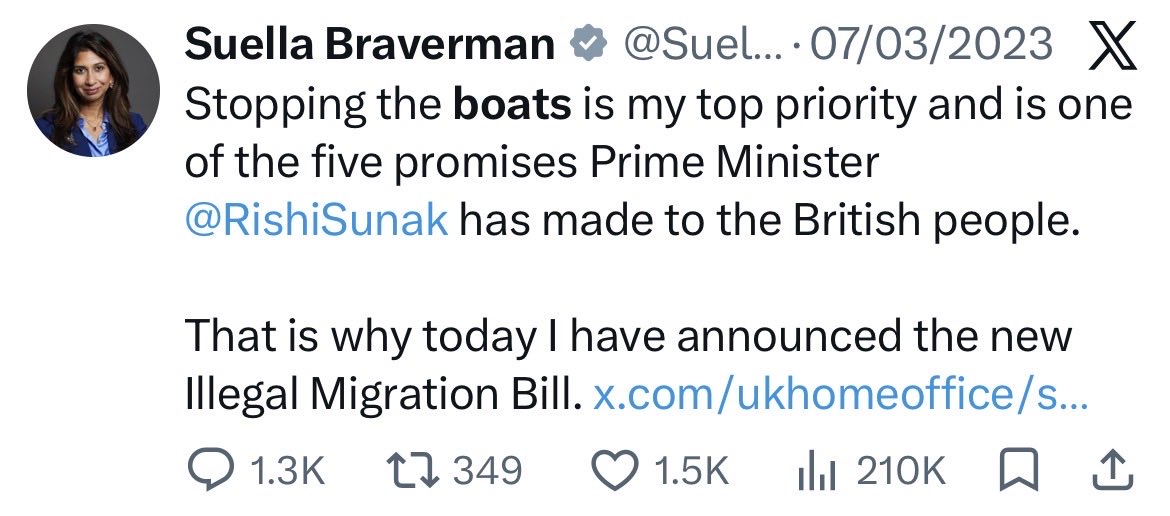Click the 210K views count

901,471
